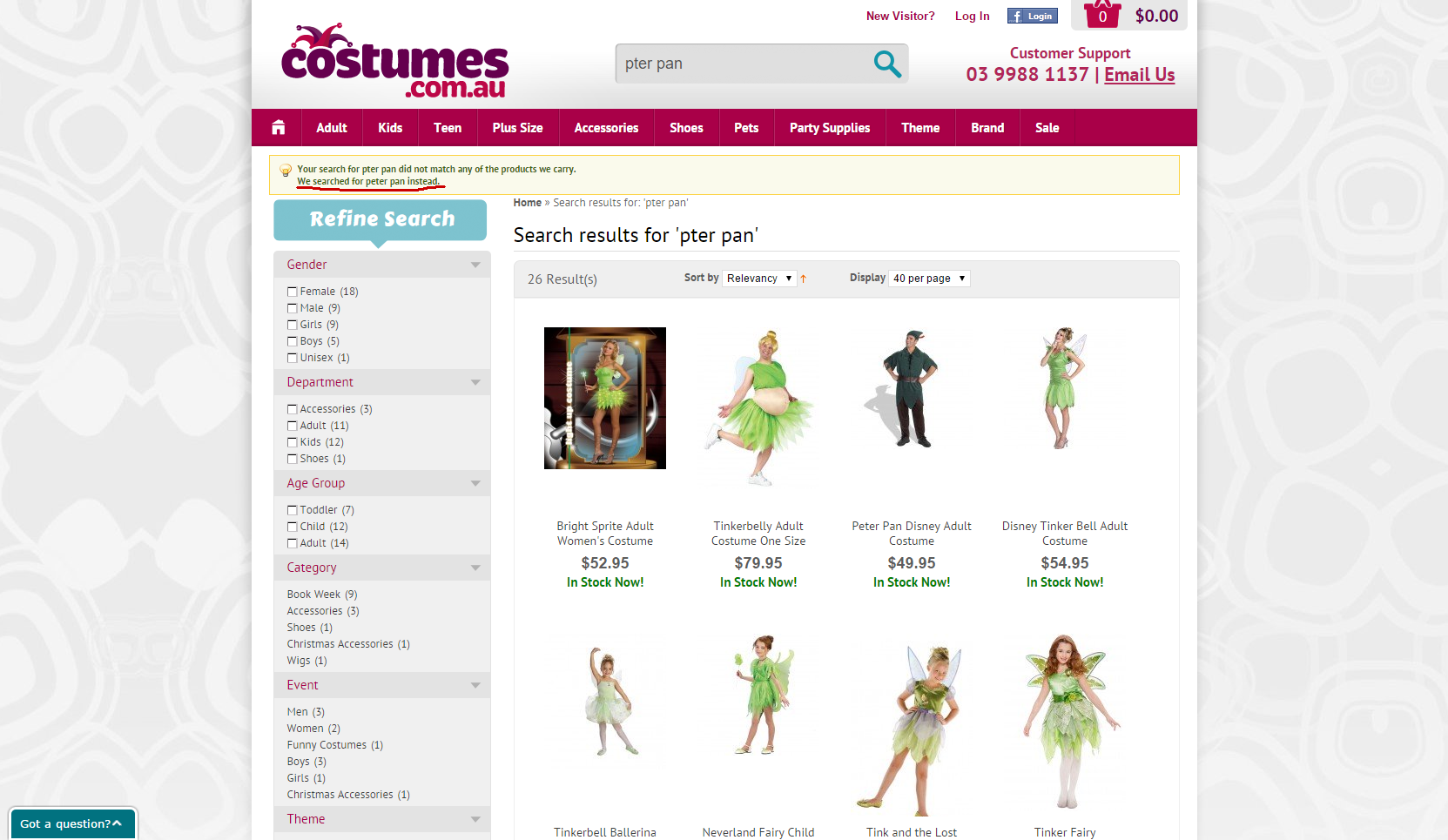1448x840 pixels.
Task: Open the Accessories navigation menu
Action: point(606,128)
